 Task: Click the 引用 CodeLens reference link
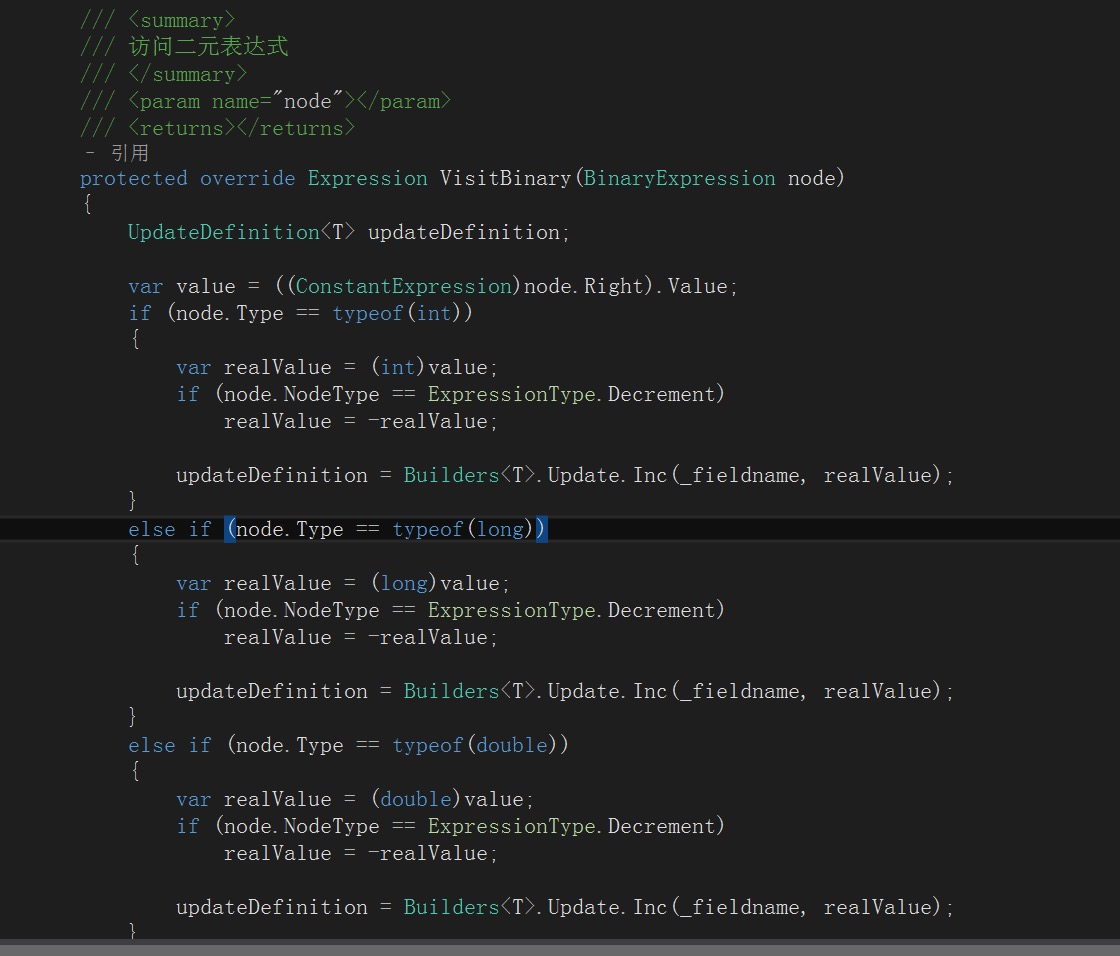pyautogui.click(x=129, y=153)
